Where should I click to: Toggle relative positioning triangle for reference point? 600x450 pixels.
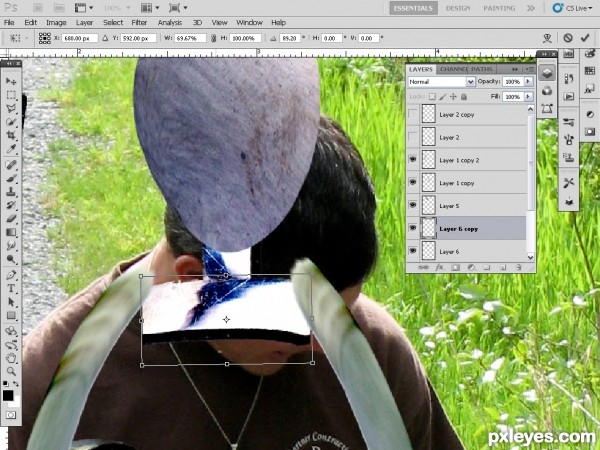pyautogui.click(x=105, y=38)
